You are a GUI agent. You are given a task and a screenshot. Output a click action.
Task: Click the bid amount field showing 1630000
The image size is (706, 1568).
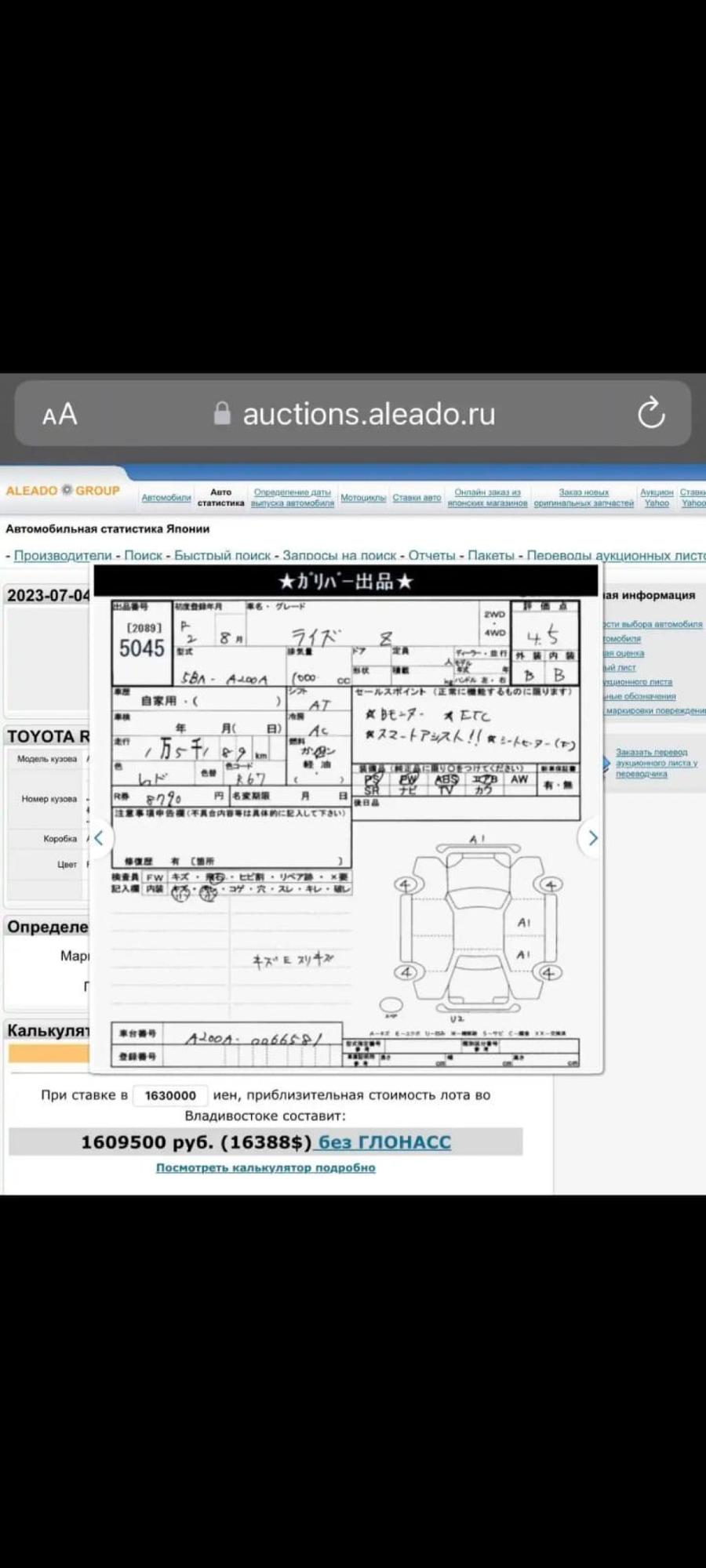[x=170, y=1095]
